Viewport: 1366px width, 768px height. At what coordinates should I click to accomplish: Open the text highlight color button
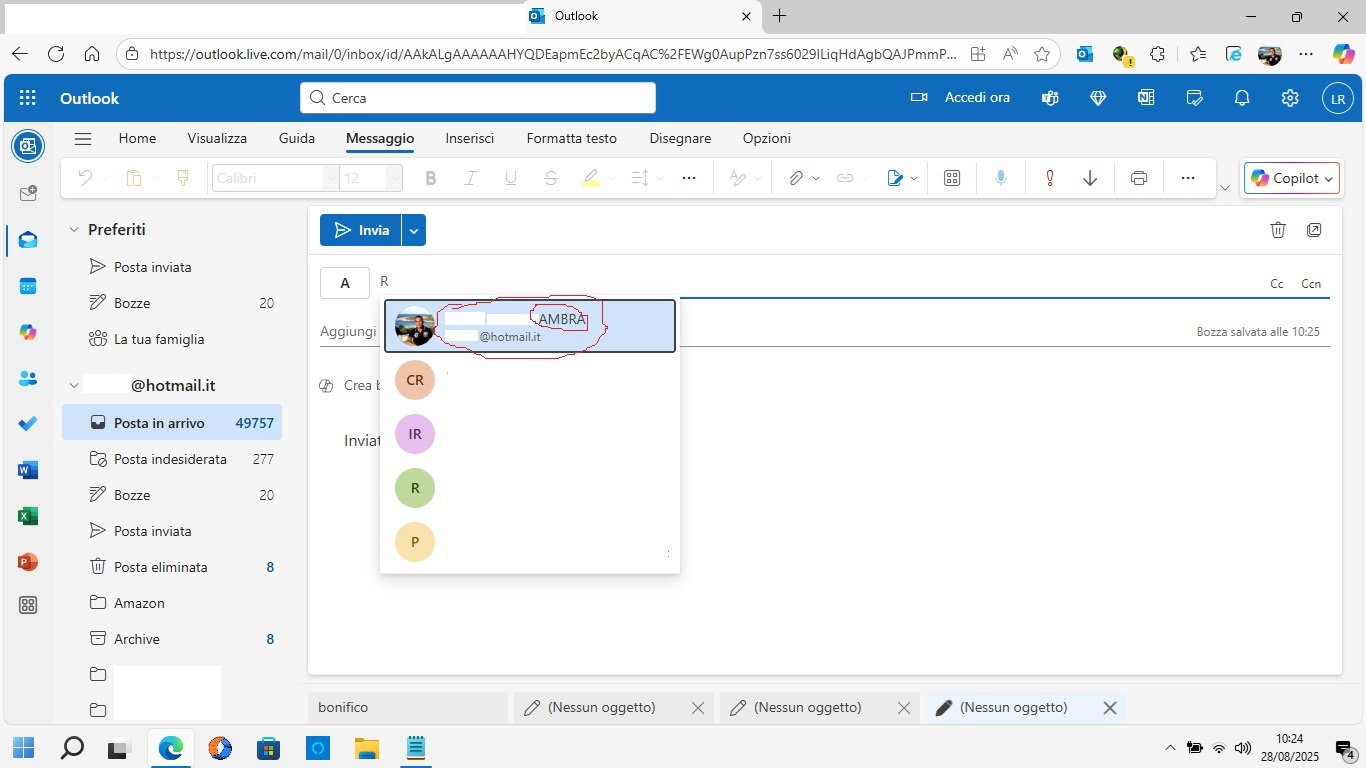(x=590, y=178)
